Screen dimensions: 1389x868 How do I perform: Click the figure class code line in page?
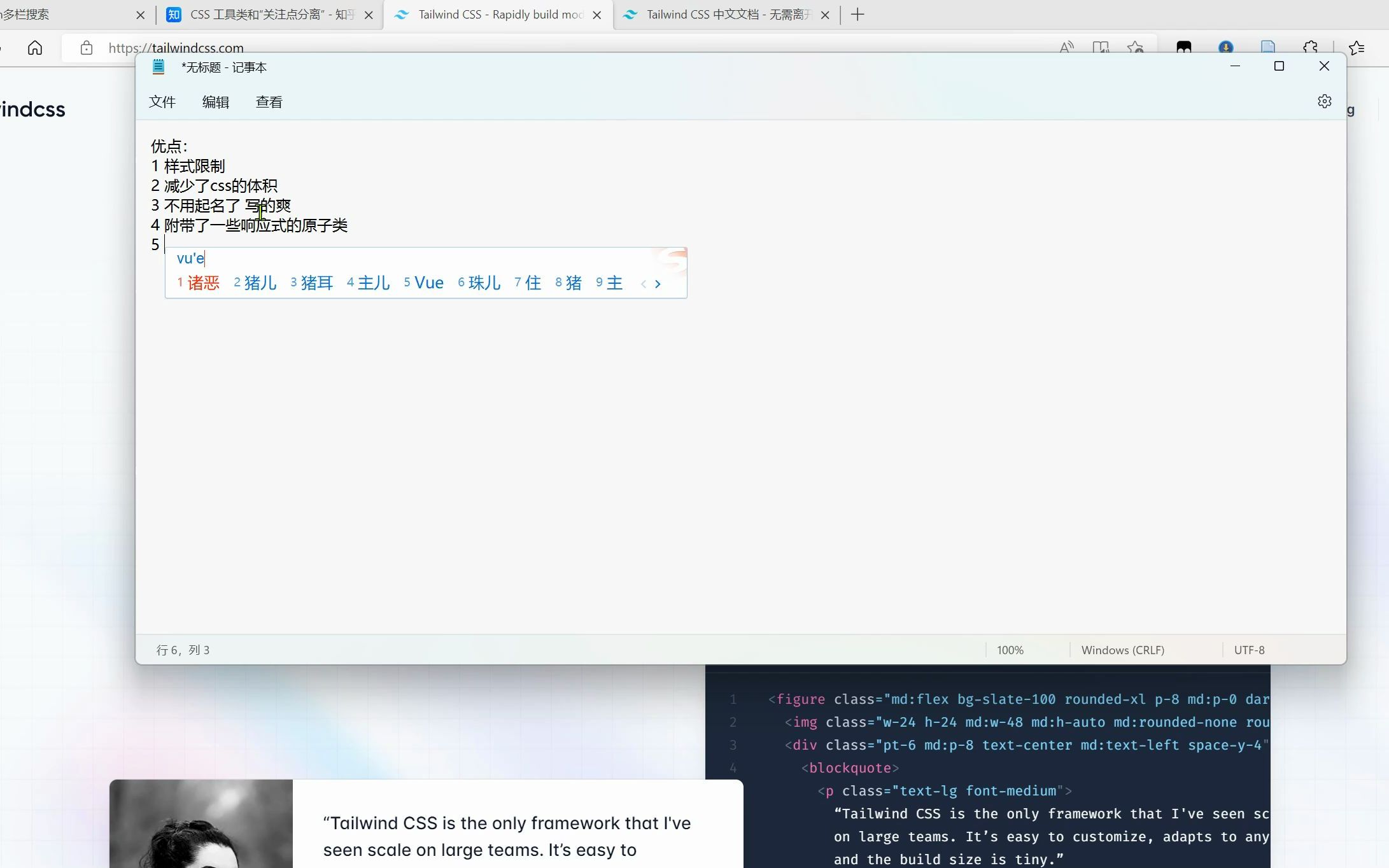click(1019, 699)
